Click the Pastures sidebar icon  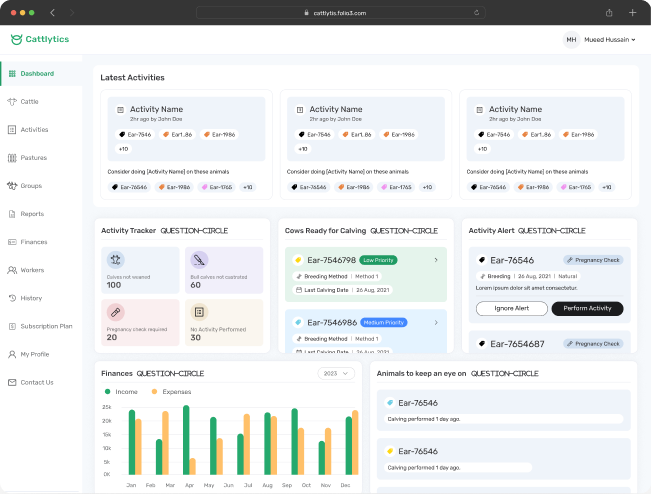tap(11, 157)
